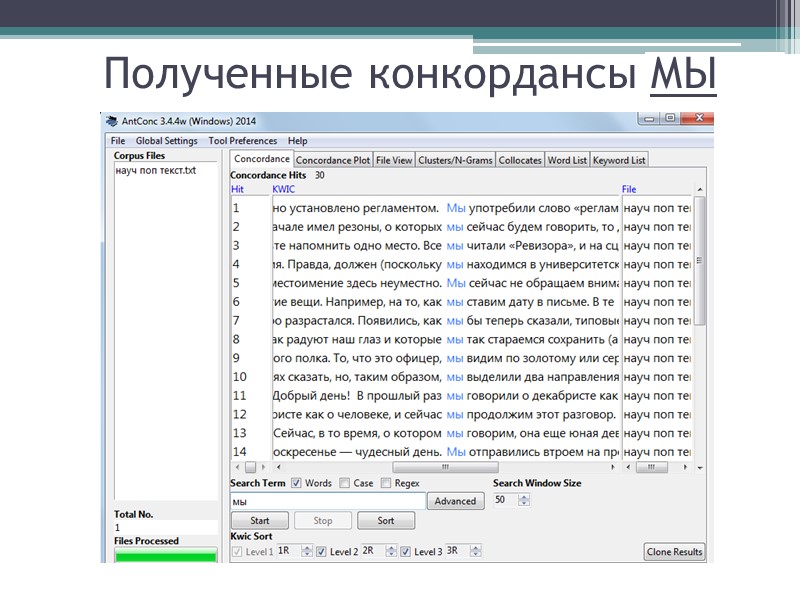
Task: Click the Start button to run the search
Action: click(260, 520)
